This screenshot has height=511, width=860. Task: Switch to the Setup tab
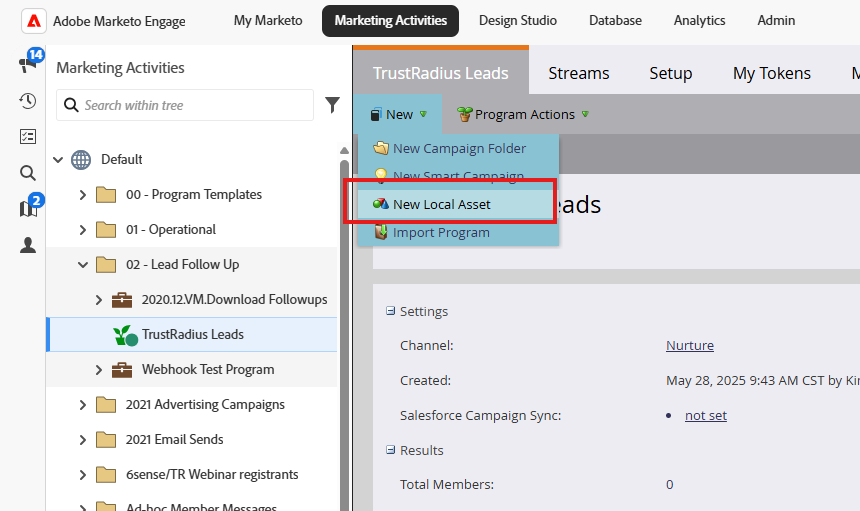click(x=671, y=73)
